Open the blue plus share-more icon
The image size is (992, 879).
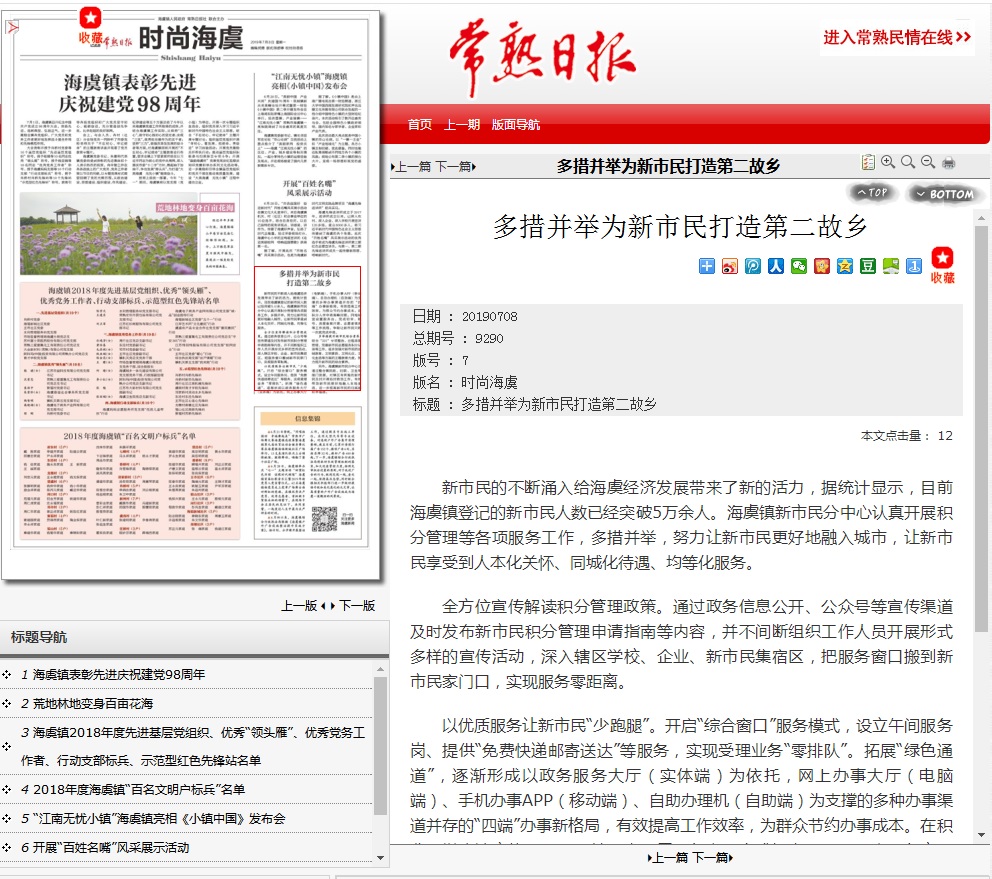tap(707, 266)
